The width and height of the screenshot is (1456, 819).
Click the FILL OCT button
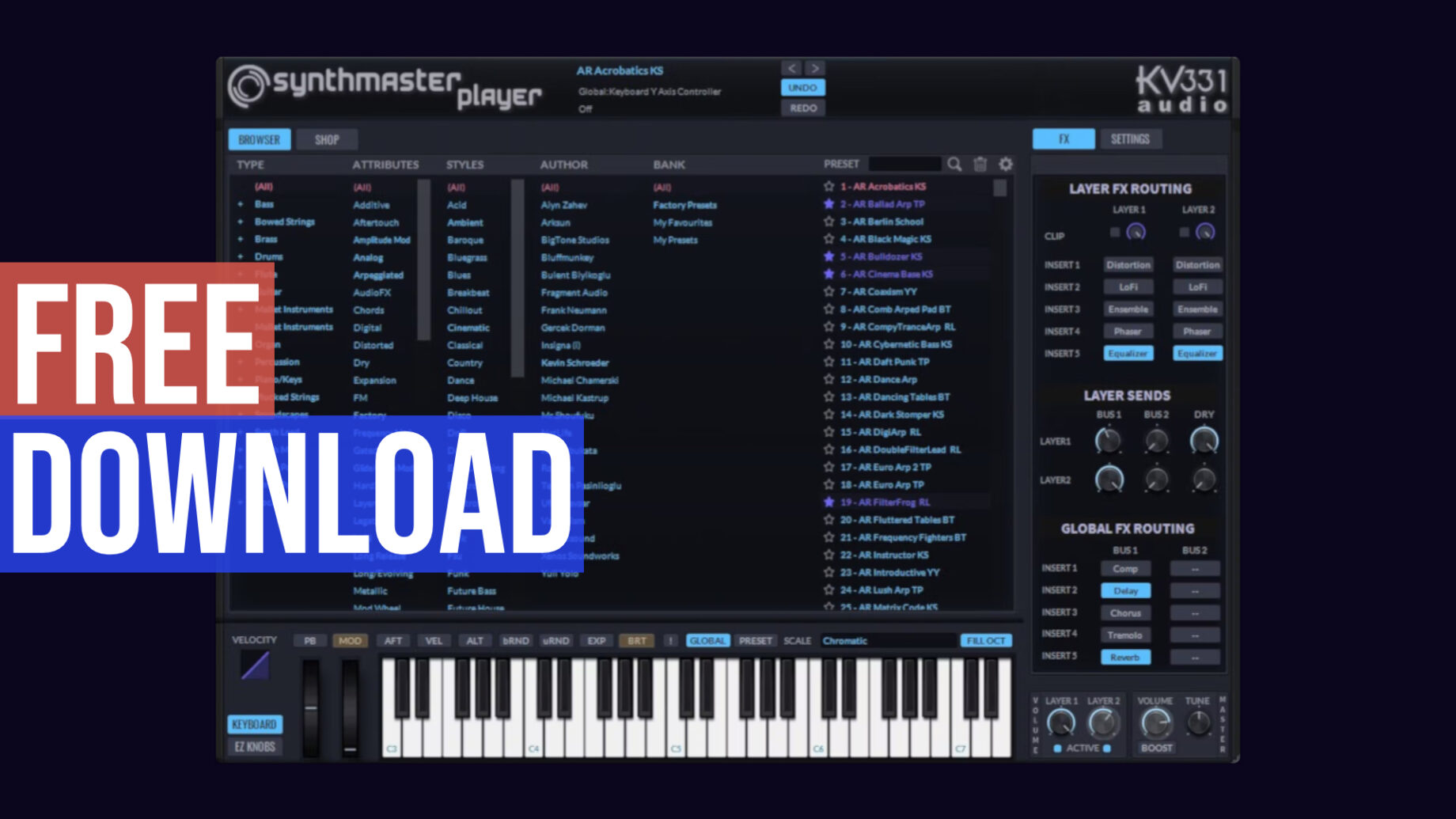[x=985, y=641]
